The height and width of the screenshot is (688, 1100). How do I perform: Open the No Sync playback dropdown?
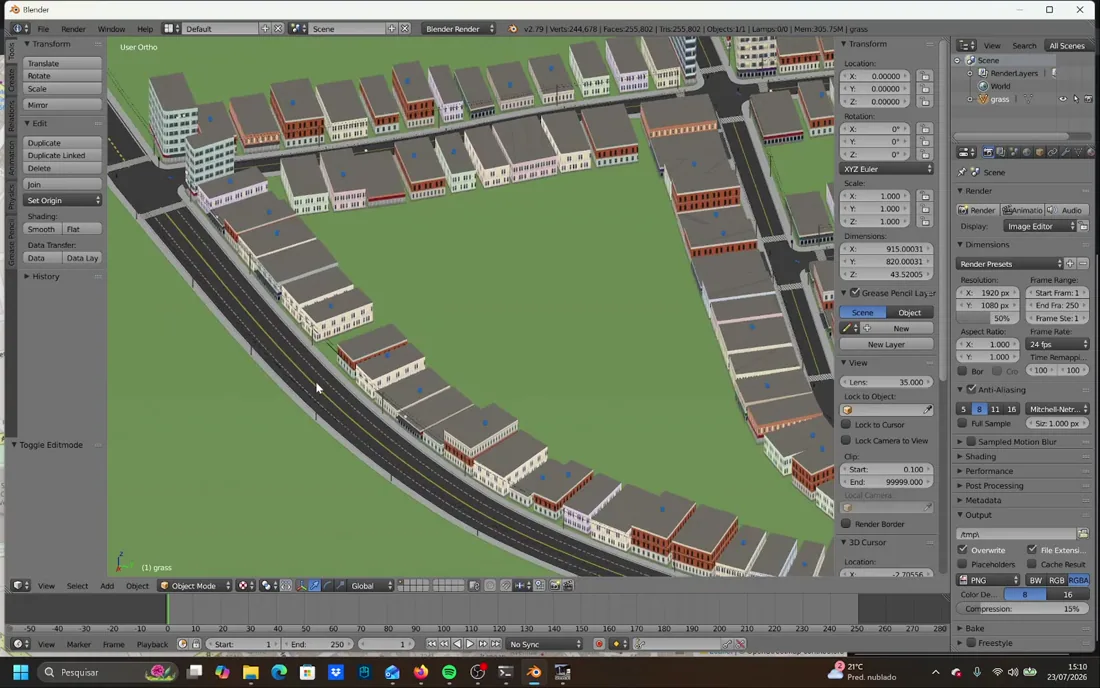click(545, 644)
